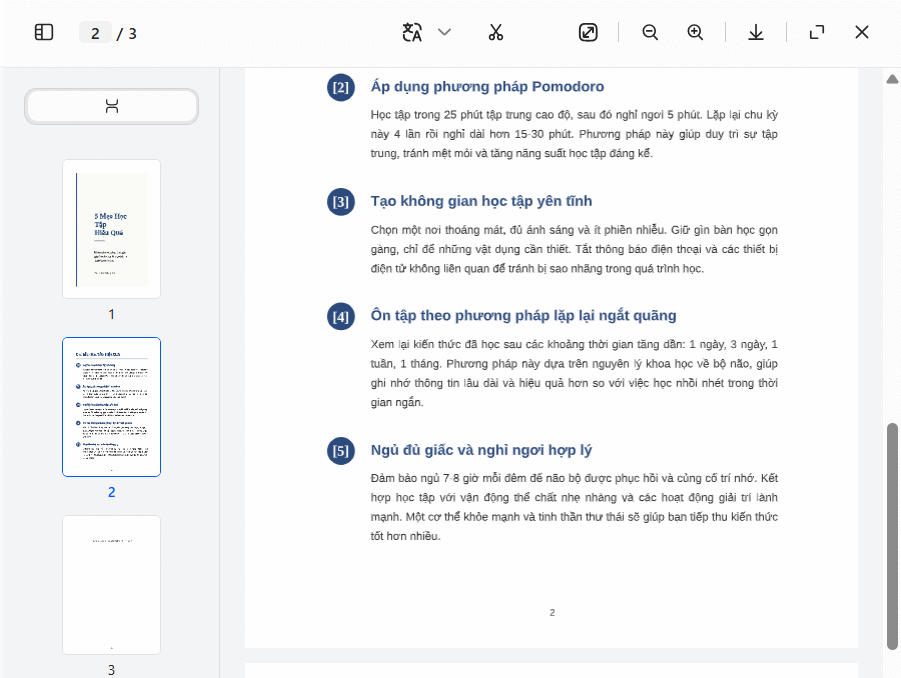Screen dimensions: 901x678
Task: Click the highlighted thumbnail label "2"
Action: [111, 492]
